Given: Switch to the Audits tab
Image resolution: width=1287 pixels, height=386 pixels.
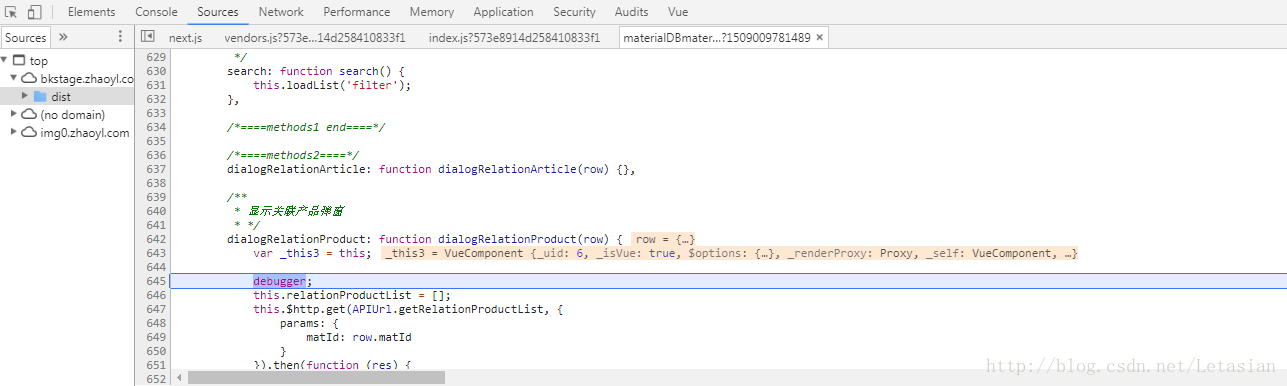Looking at the screenshot, I should (631, 12).
